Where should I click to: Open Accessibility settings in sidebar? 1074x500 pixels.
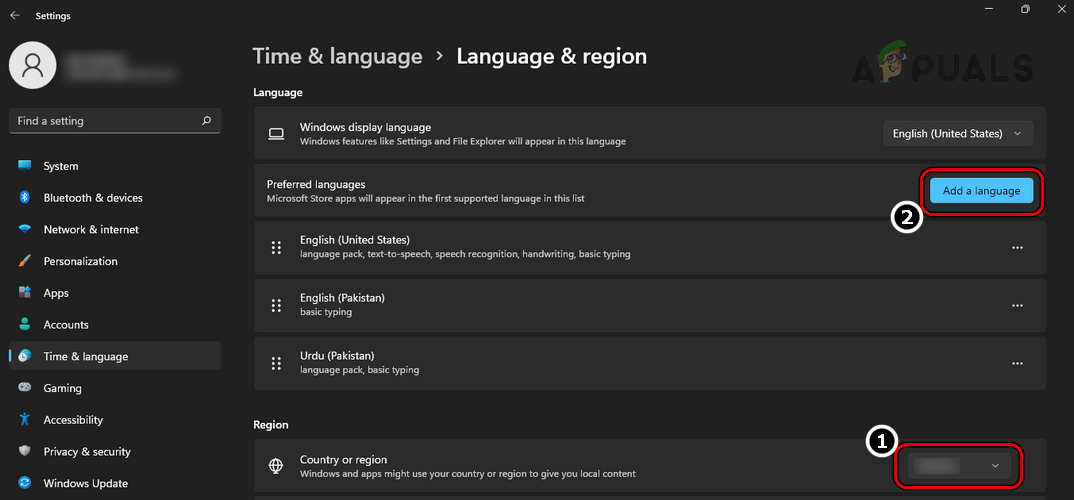[73, 420]
